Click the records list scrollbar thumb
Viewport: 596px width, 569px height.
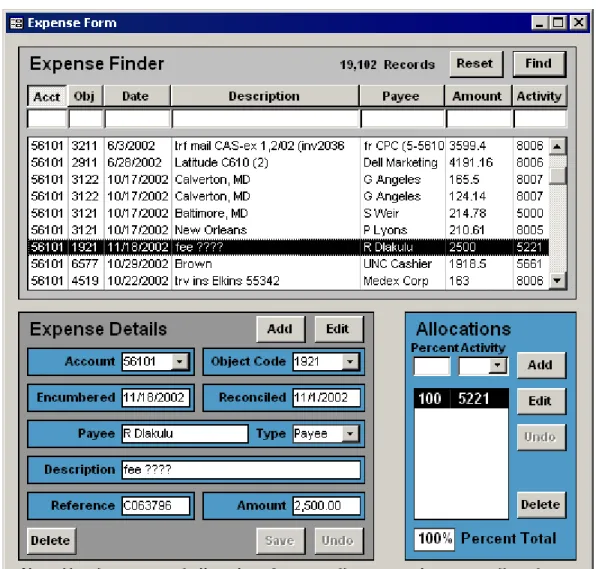pyautogui.click(x=558, y=176)
